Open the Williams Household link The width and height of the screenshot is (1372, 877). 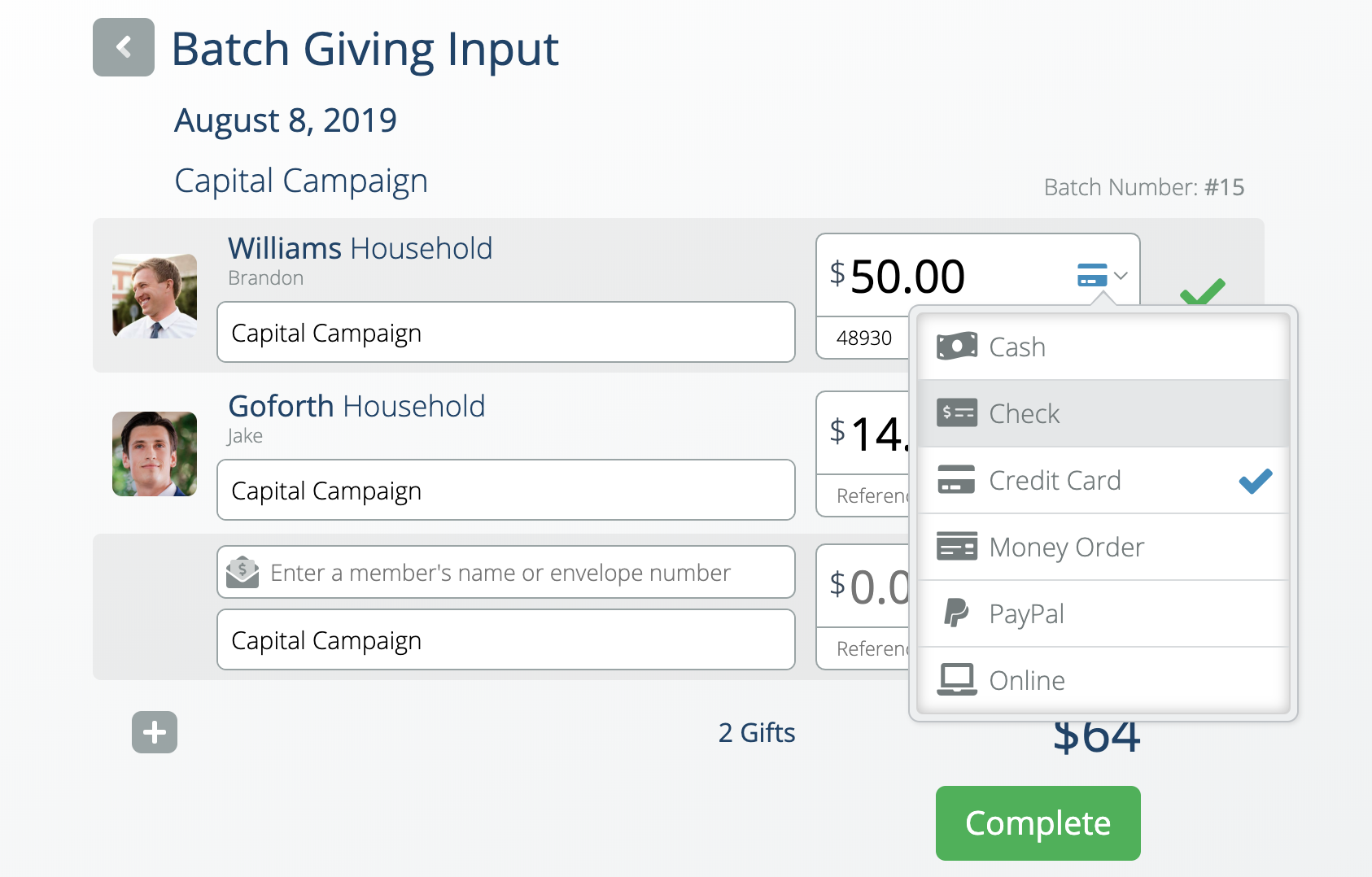[x=360, y=248]
